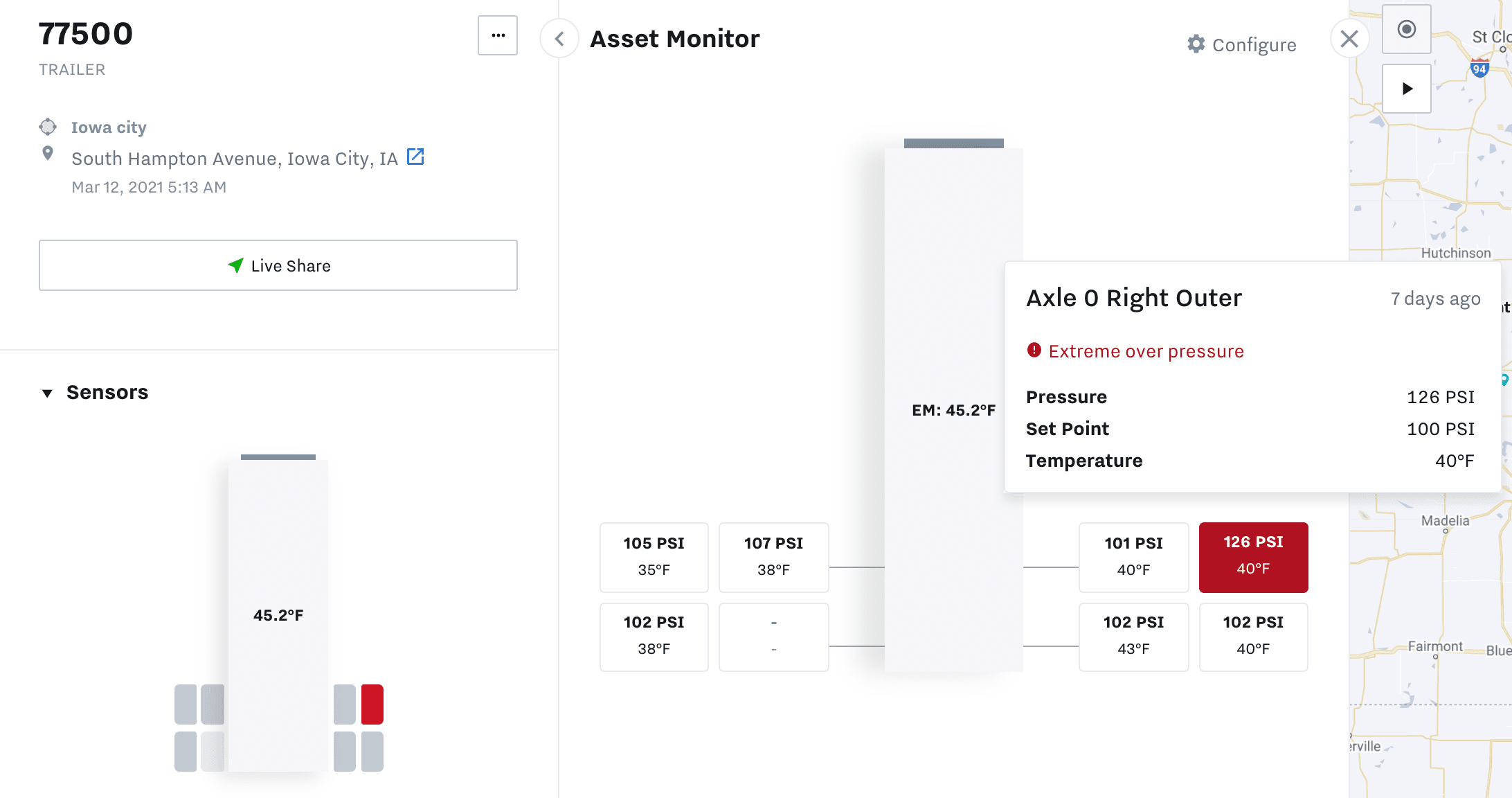Select the 102 PSI 43°F tire tile
Viewport: 1512px width, 798px height.
1133,636
